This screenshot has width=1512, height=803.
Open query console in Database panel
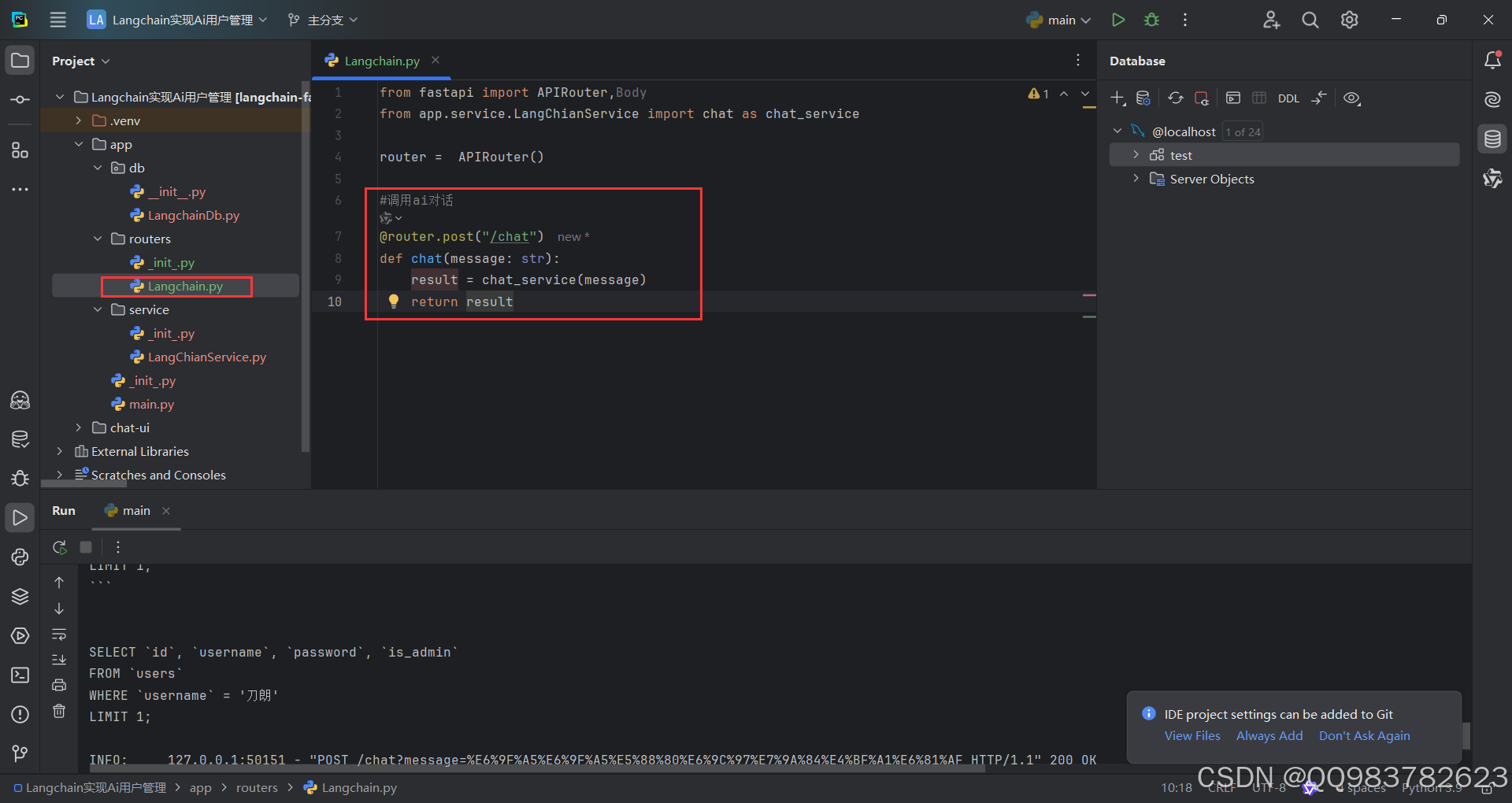(1233, 98)
